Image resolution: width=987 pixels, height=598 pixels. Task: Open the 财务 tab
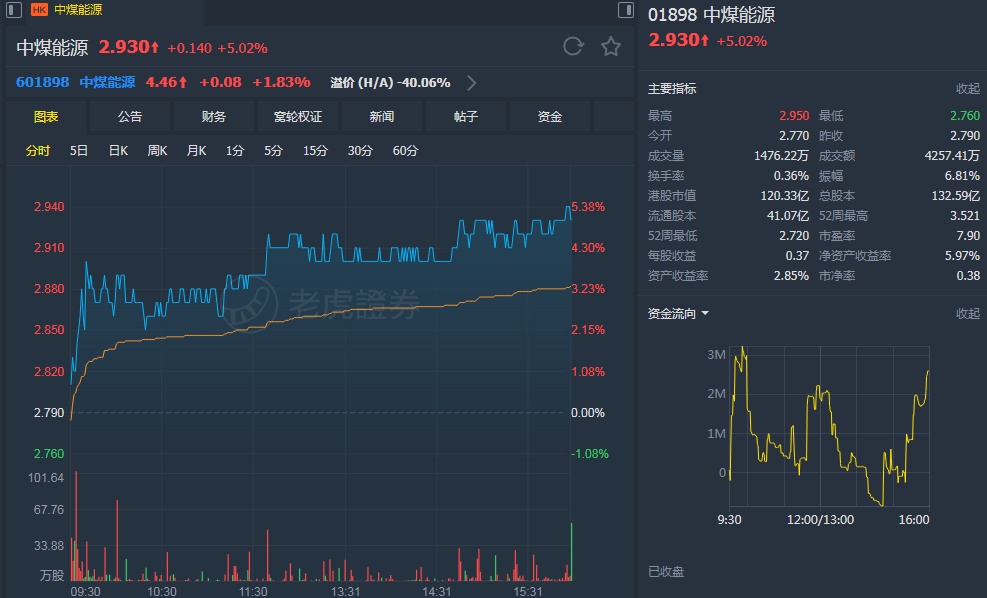click(x=214, y=116)
